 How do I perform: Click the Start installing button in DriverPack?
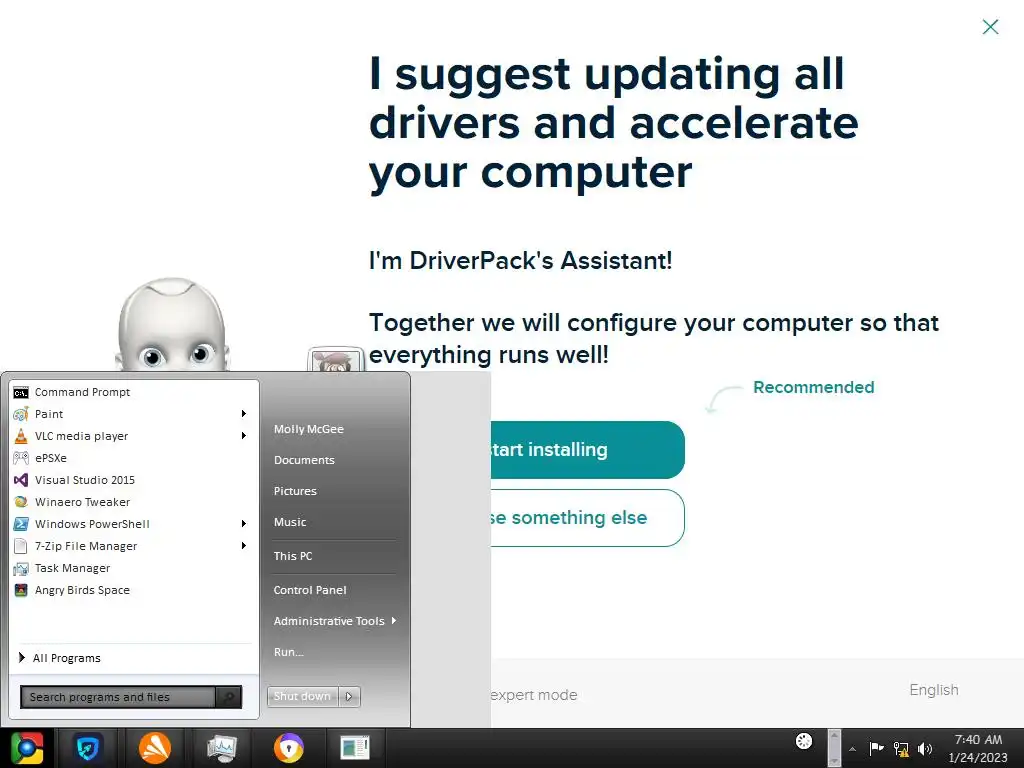[x=587, y=450]
